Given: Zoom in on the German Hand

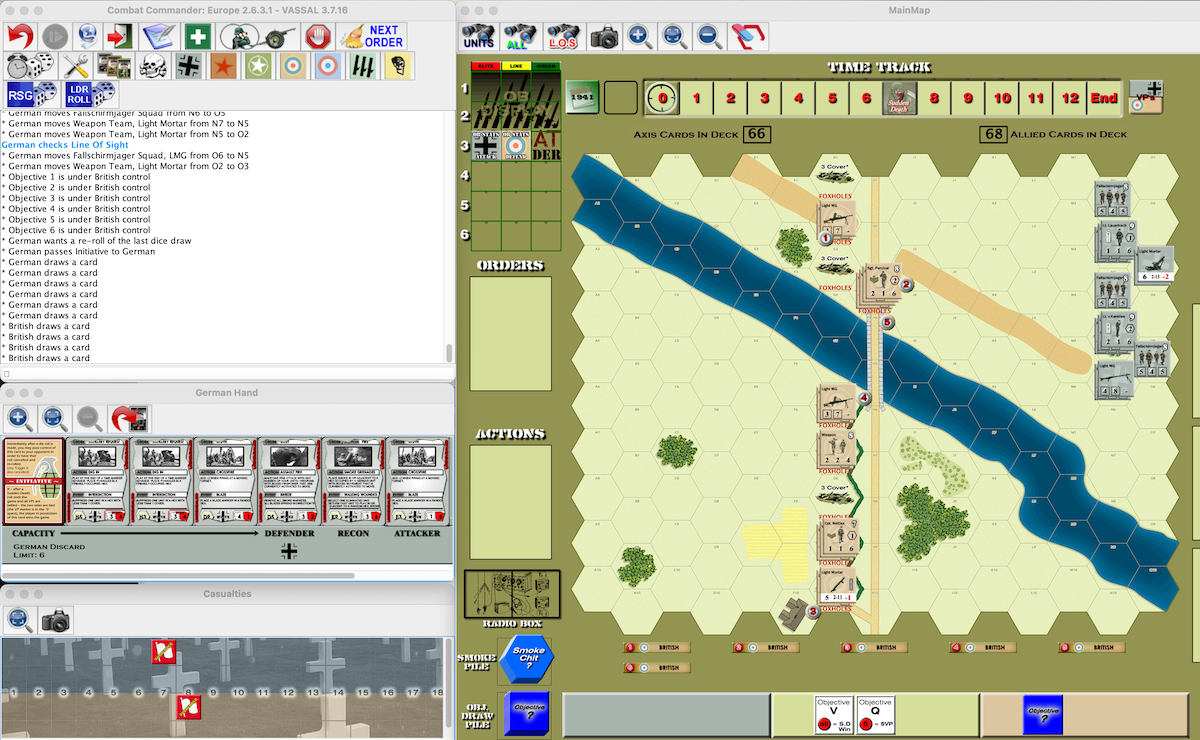Looking at the screenshot, I should tap(20, 418).
